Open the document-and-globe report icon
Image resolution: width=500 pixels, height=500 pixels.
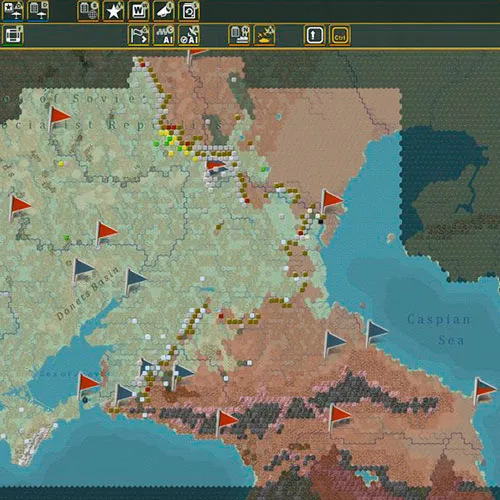coord(88,11)
